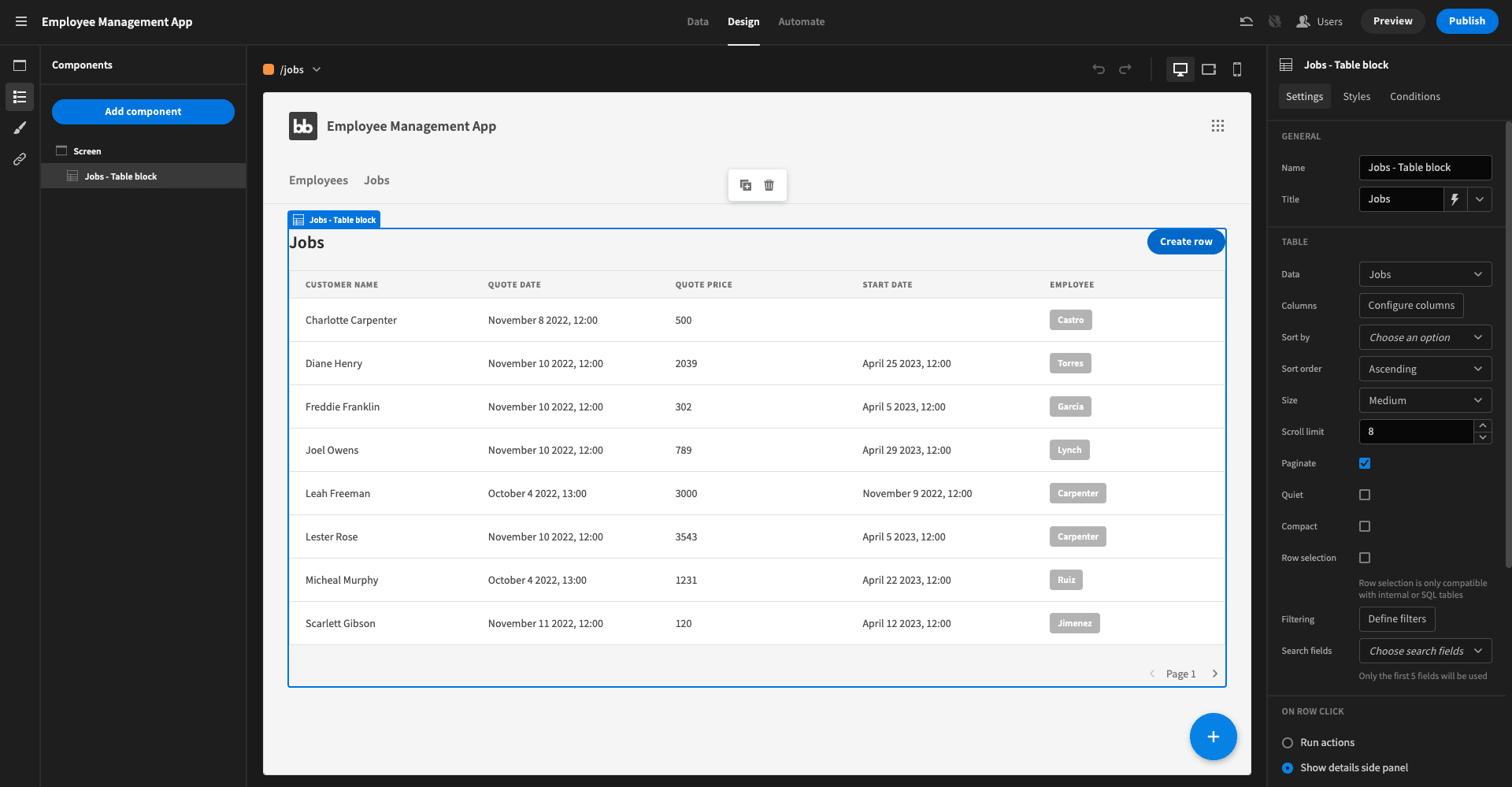Click the lightning binding icon for Title
The width and height of the screenshot is (1512, 787).
point(1455,199)
